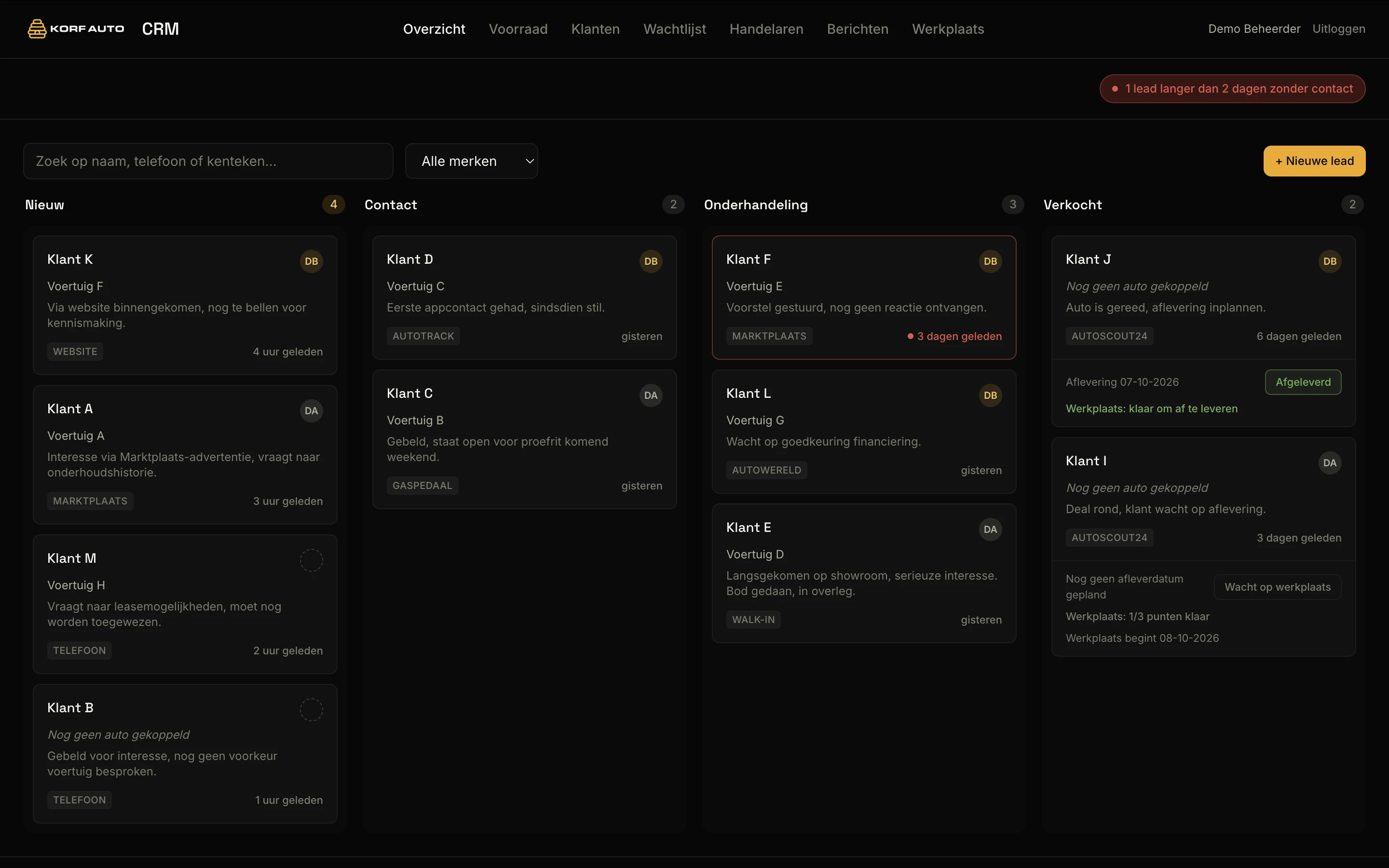Go to the Werkplaats tab

(x=948, y=29)
